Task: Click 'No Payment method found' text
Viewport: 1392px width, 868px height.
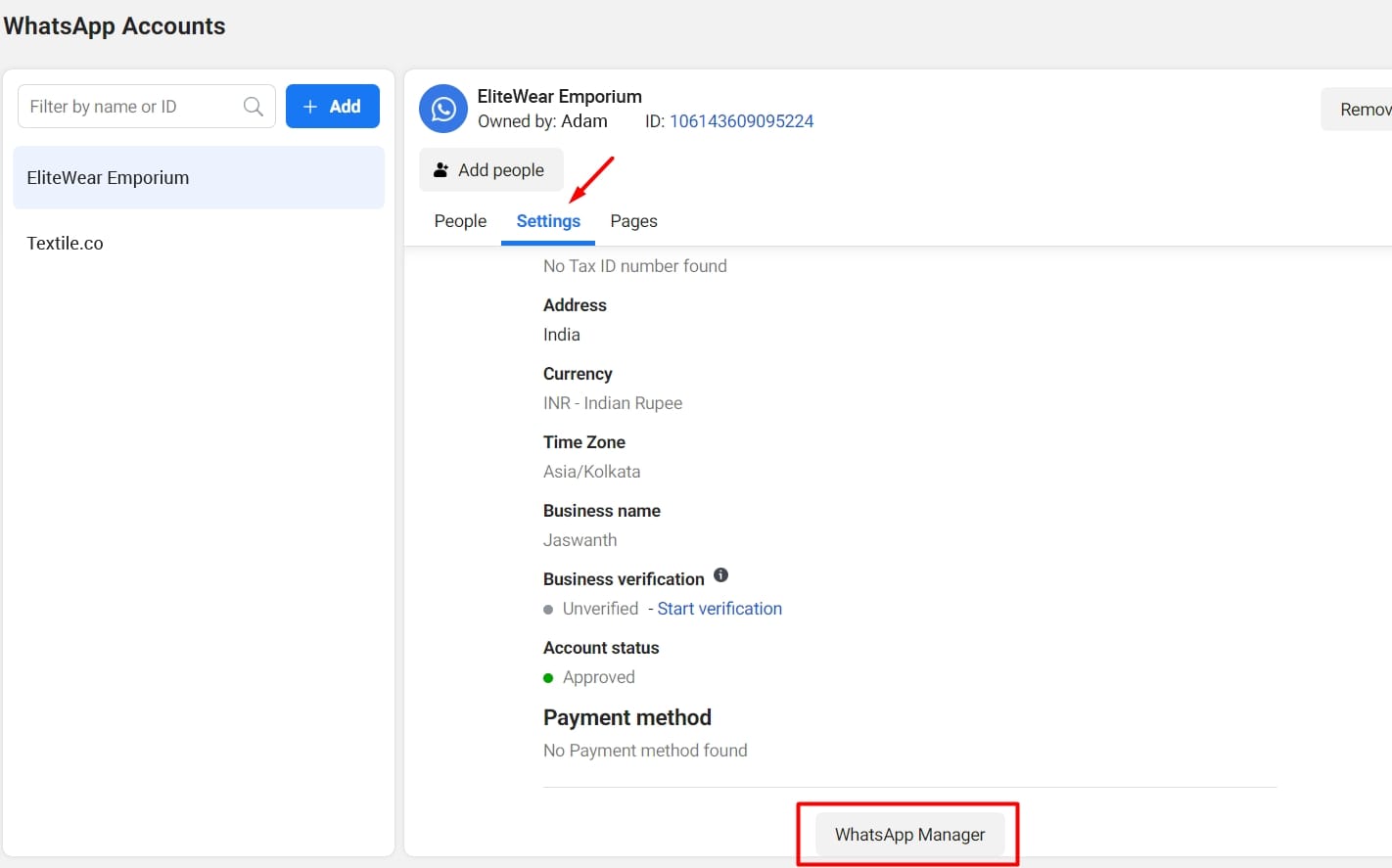Action: point(645,751)
